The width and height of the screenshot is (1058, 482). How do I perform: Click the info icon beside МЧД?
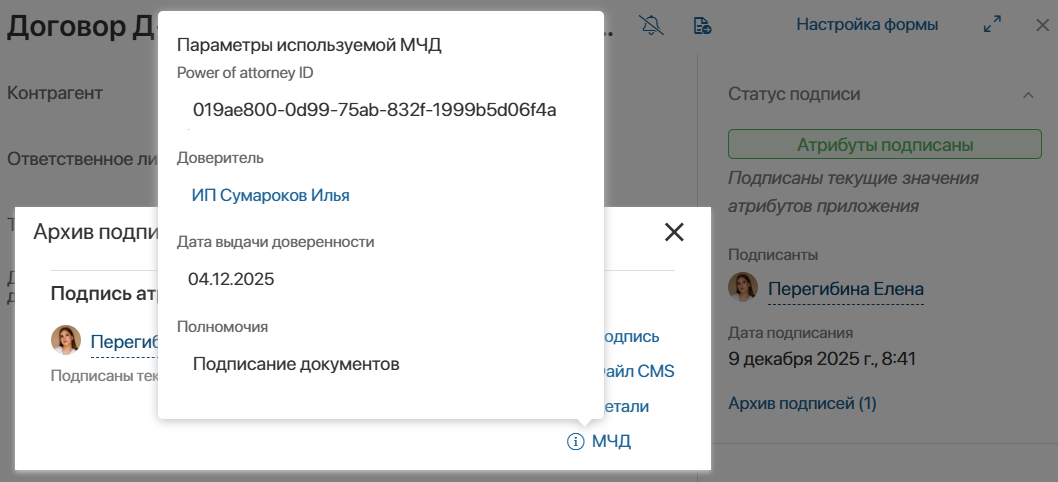click(575, 441)
